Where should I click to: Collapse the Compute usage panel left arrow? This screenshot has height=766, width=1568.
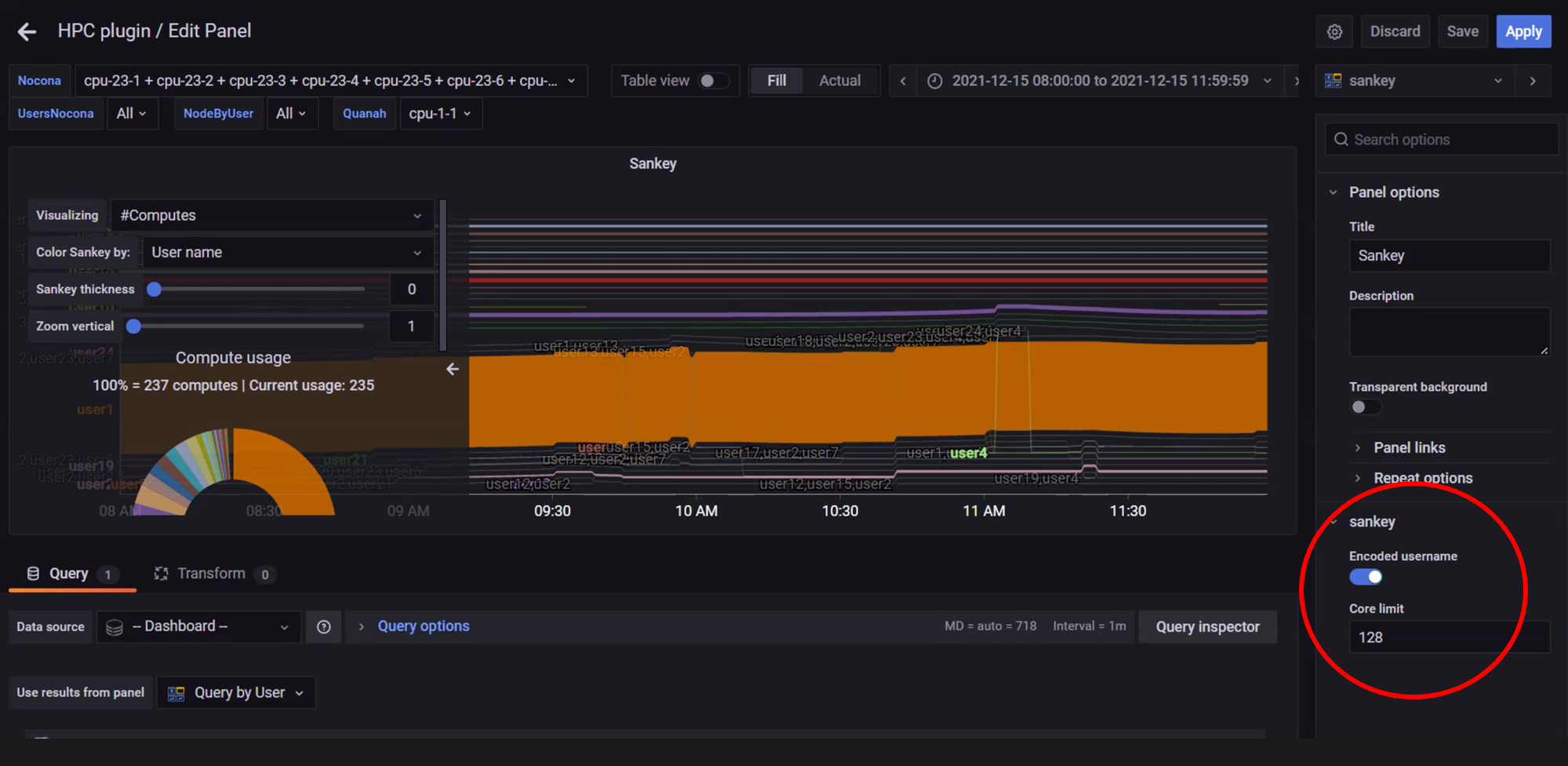pos(453,369)
